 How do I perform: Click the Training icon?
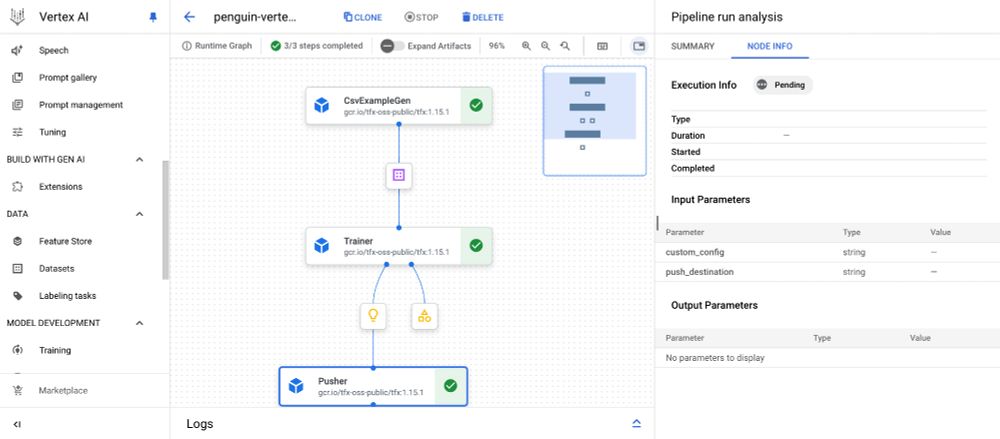(x=18, y=350)
